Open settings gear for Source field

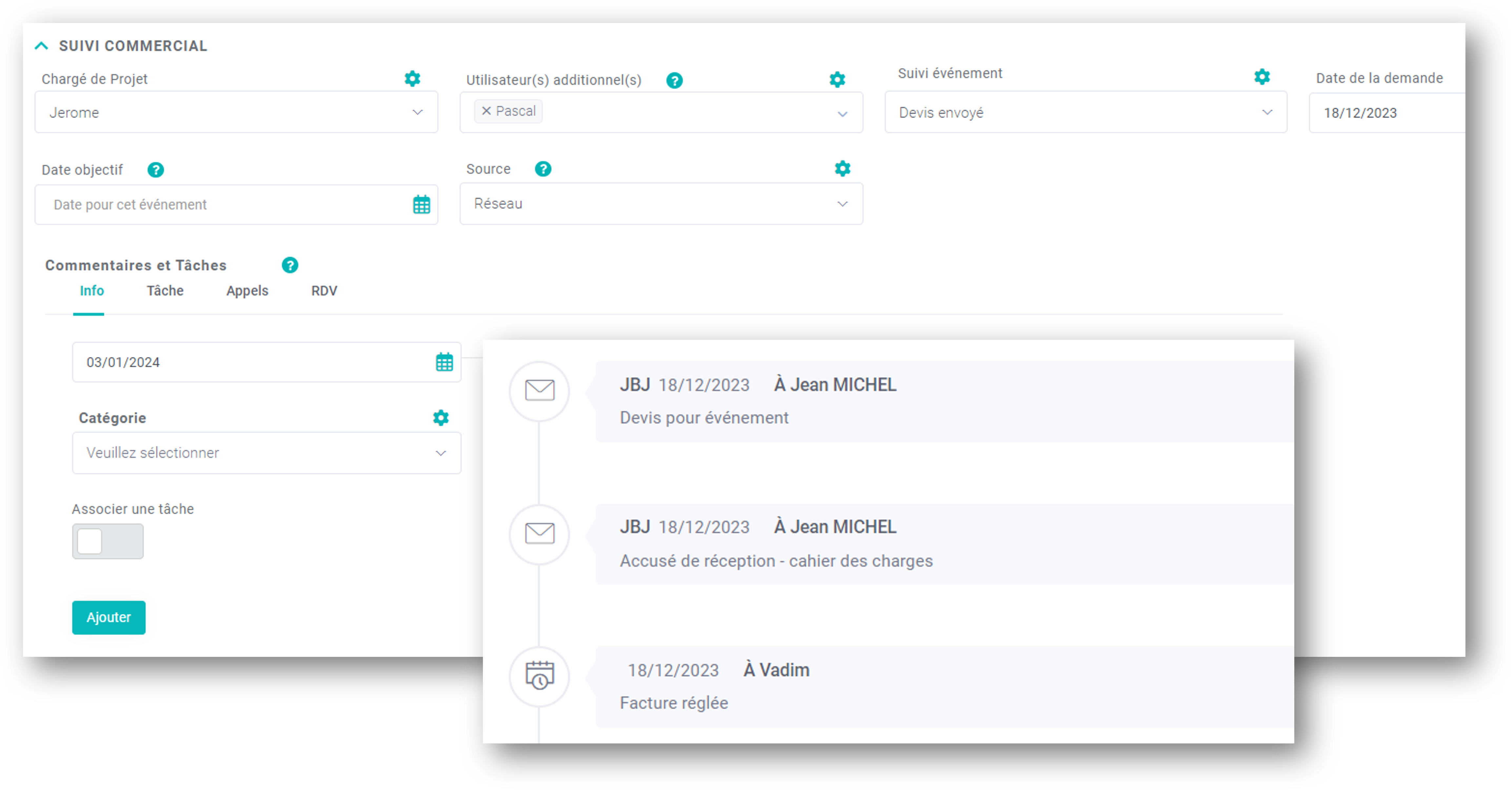tap(842, 169)
